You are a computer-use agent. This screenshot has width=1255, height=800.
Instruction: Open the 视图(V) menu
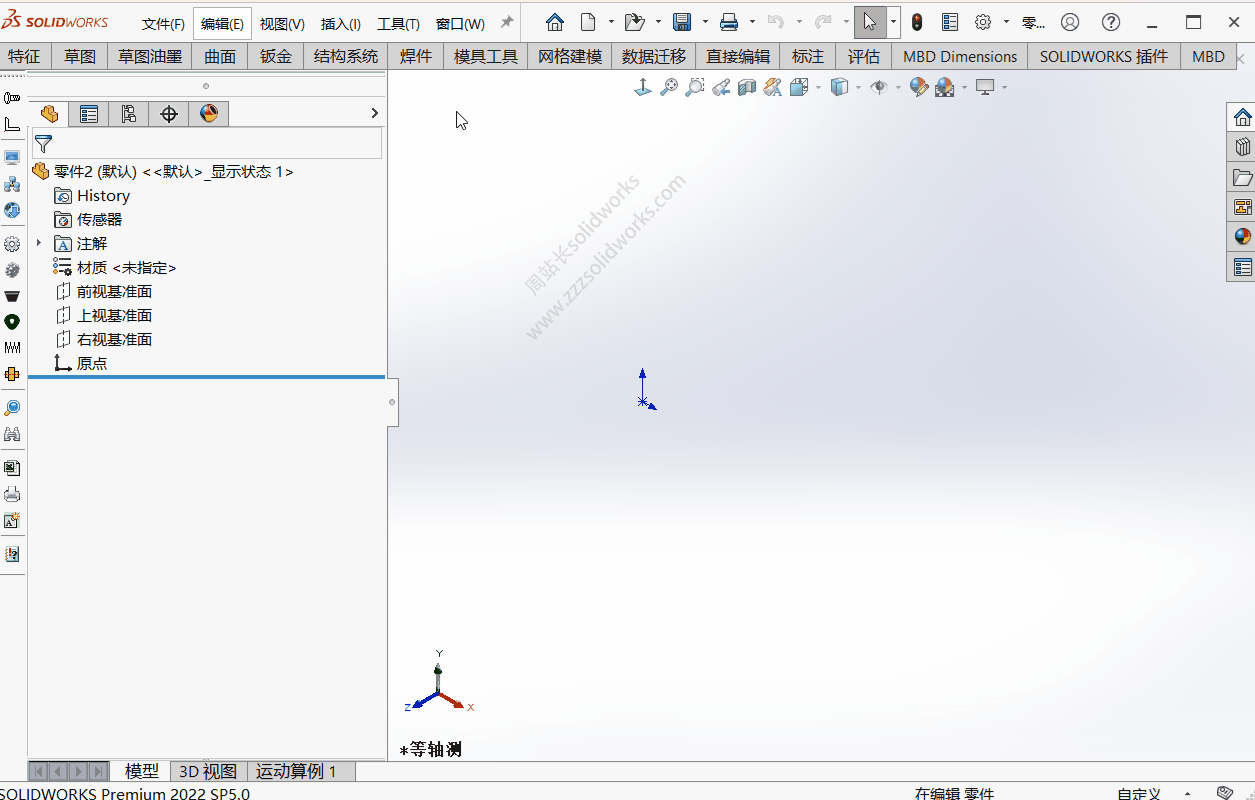282,24
